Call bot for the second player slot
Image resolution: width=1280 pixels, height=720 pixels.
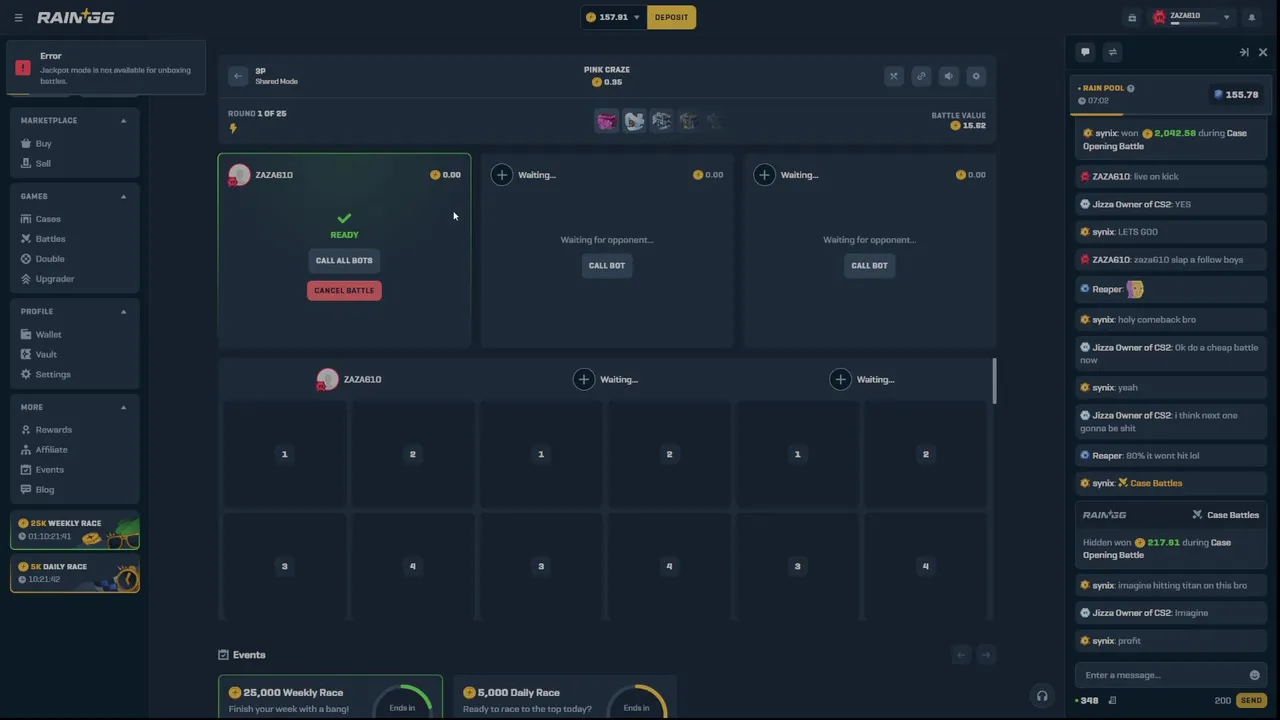pos(607,265)
